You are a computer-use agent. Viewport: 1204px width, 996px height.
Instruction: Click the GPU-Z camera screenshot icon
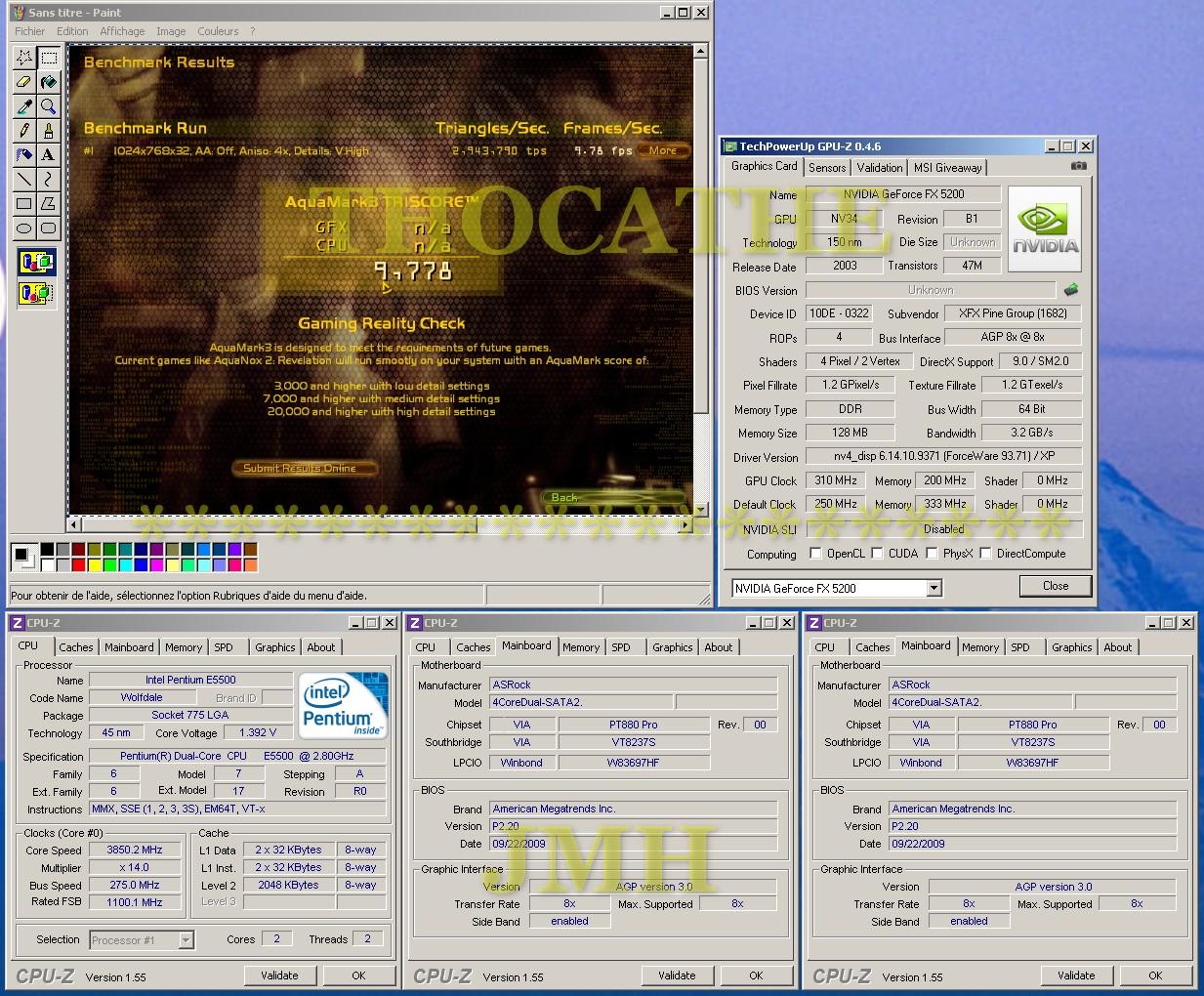(1078, 166)
